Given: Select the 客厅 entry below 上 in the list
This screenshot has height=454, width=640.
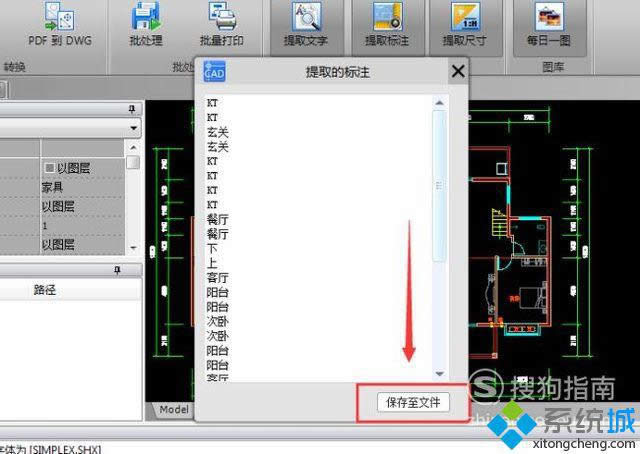Looking at the screenshot, I should 217,278.
